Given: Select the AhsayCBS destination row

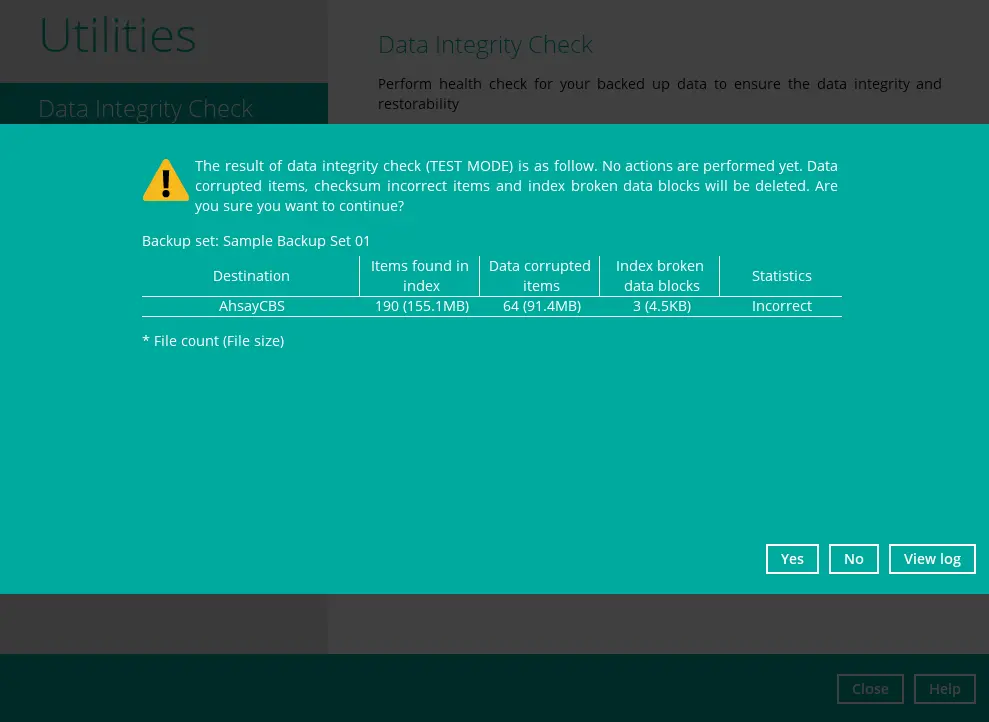Looking at the screenshot, I should point(251,306).
